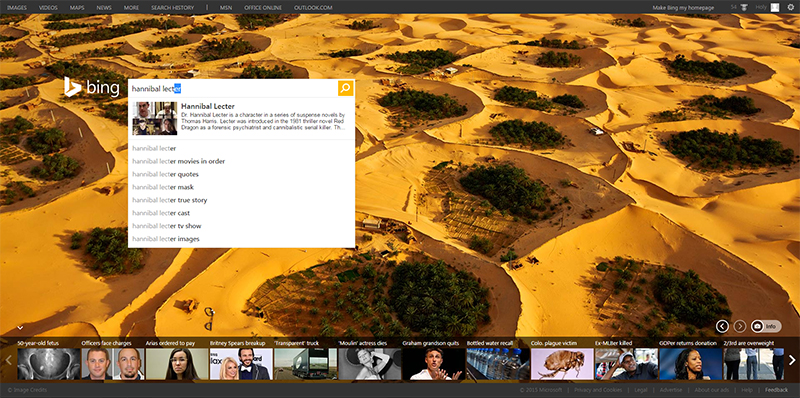Open 'Graham grandson quits' news thumbnail
This screenshot has width=800, height=398.
[434, 363]
